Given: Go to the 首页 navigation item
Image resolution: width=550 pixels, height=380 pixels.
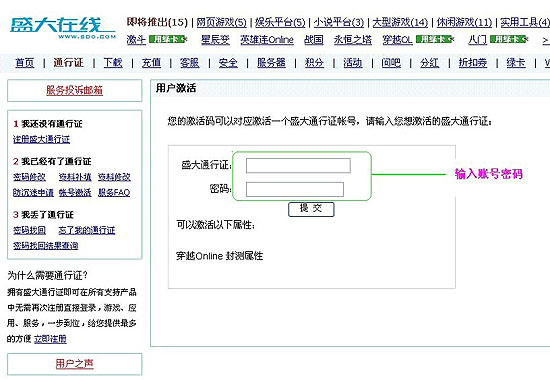Looking at the screenshot, I should point(25,63).
